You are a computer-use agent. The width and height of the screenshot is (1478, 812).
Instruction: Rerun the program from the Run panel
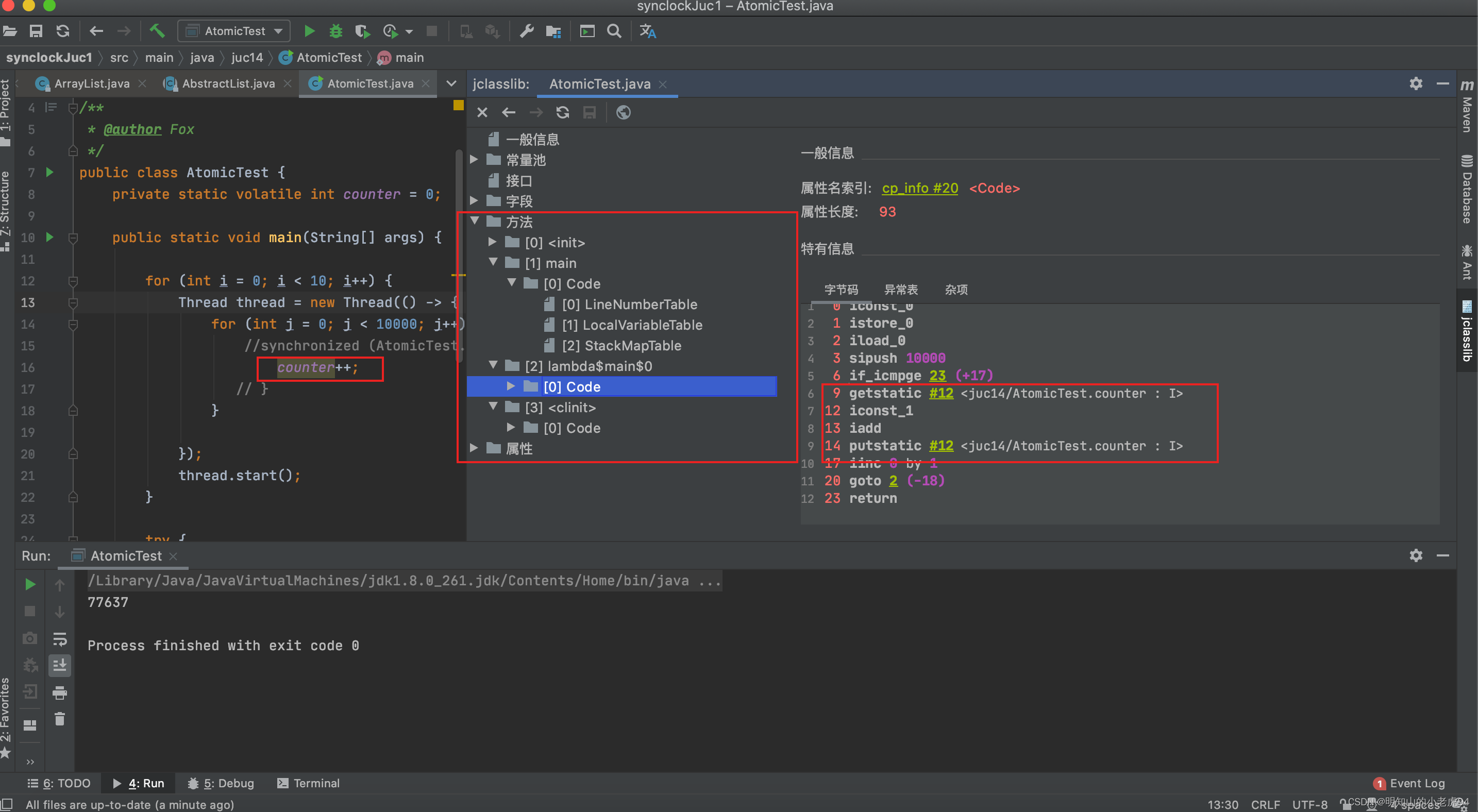pyautogui.click(x=30, y=584)
